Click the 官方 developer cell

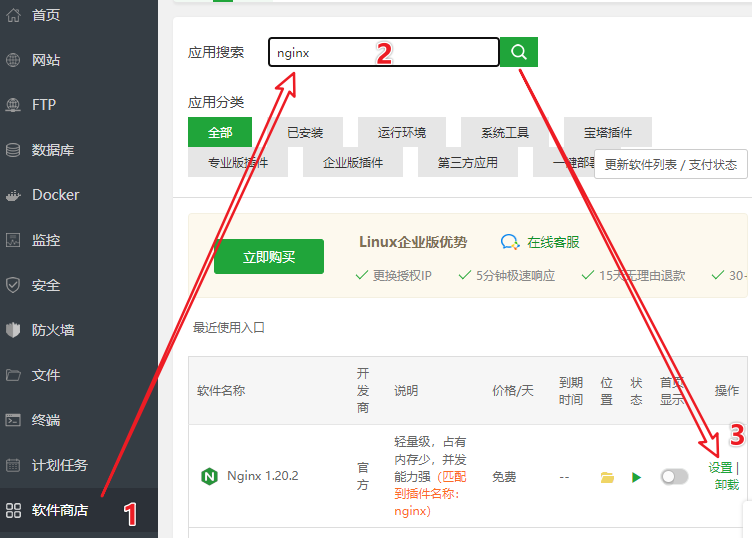click(363, 476)
